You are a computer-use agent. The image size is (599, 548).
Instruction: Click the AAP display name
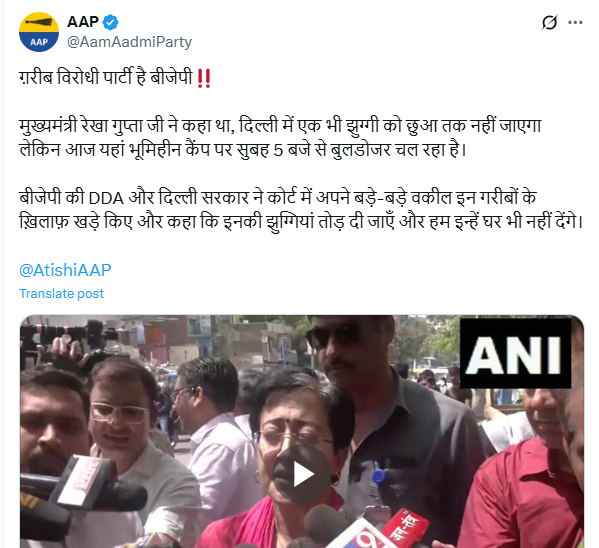tap(83, 22)
